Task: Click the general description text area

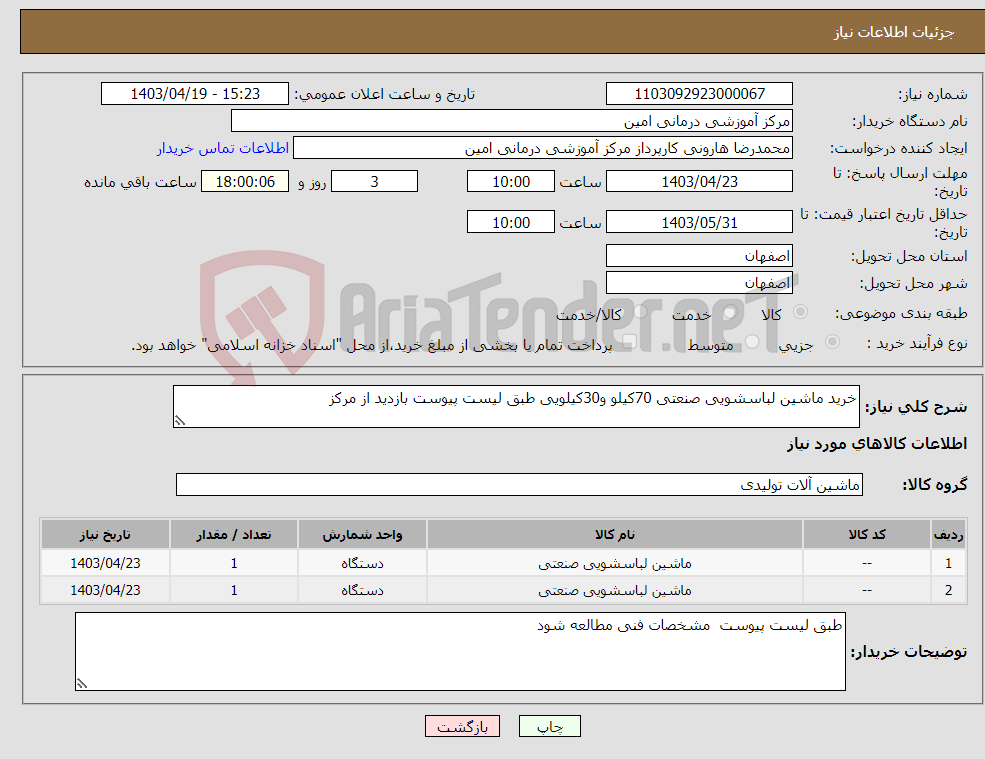Action: click(x=516, y=407)
